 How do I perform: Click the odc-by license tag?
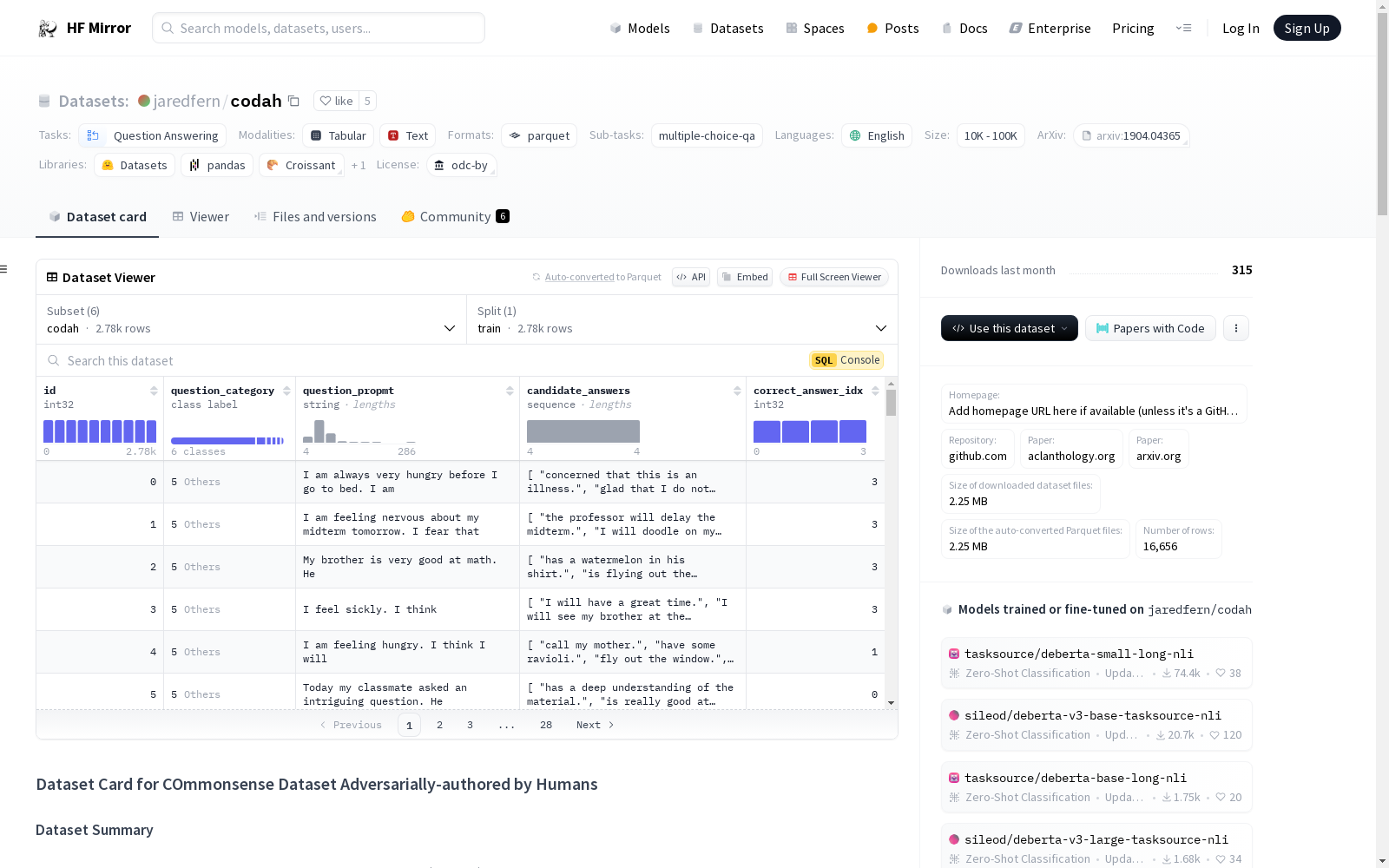click(461, 165)
